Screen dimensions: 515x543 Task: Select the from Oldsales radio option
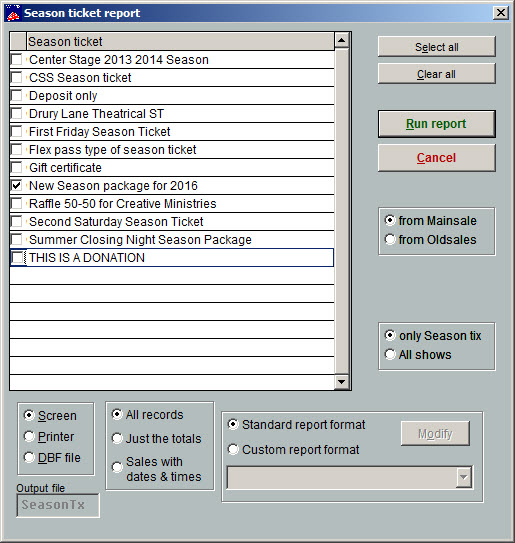[x=390, y=239]
